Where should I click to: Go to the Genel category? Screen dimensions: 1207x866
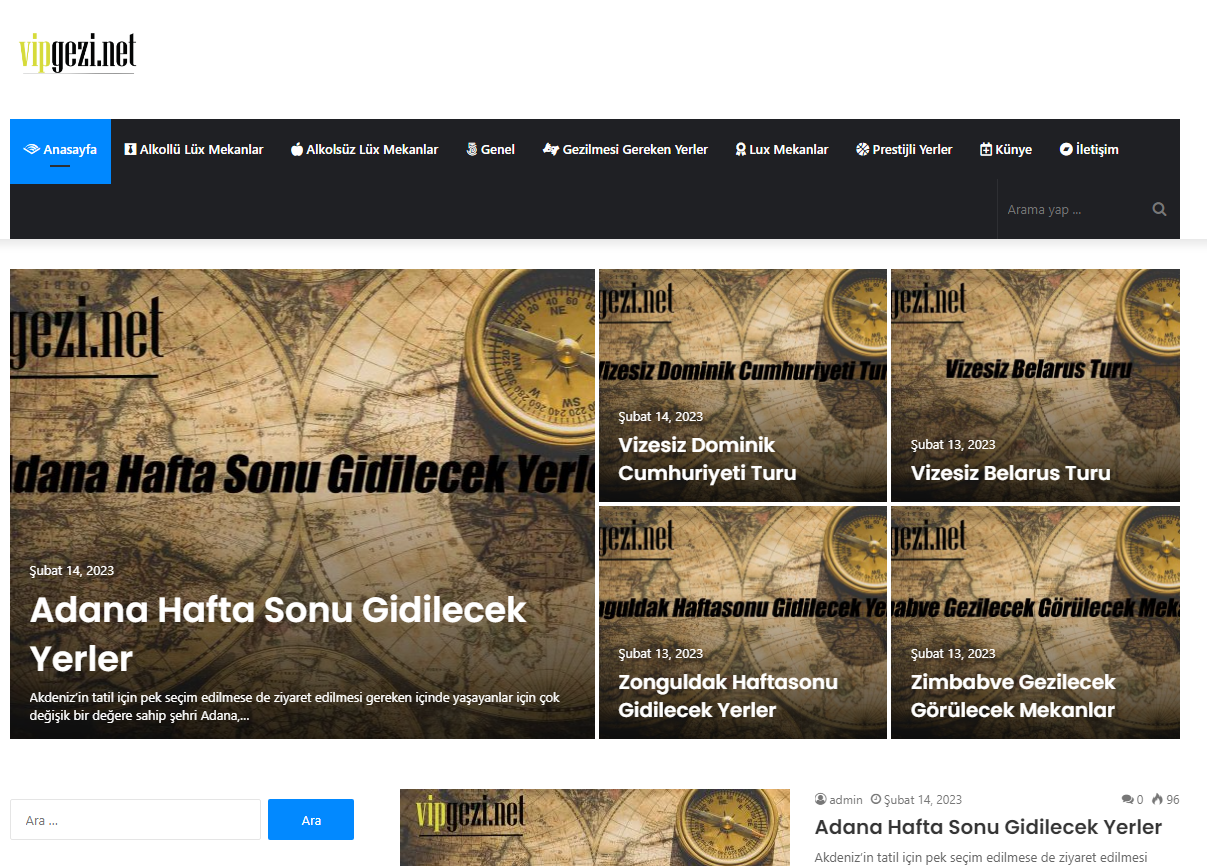(490, 150)
